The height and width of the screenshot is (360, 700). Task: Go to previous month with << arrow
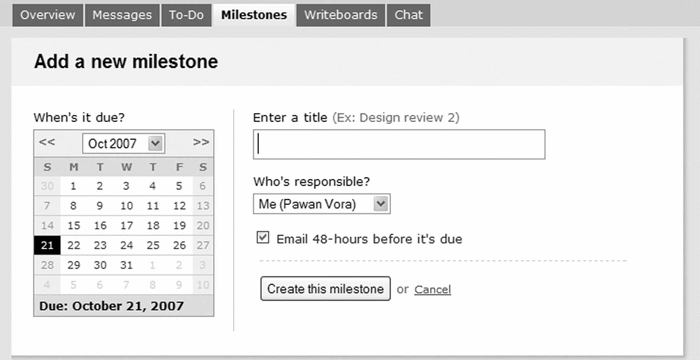click(47, 142)
